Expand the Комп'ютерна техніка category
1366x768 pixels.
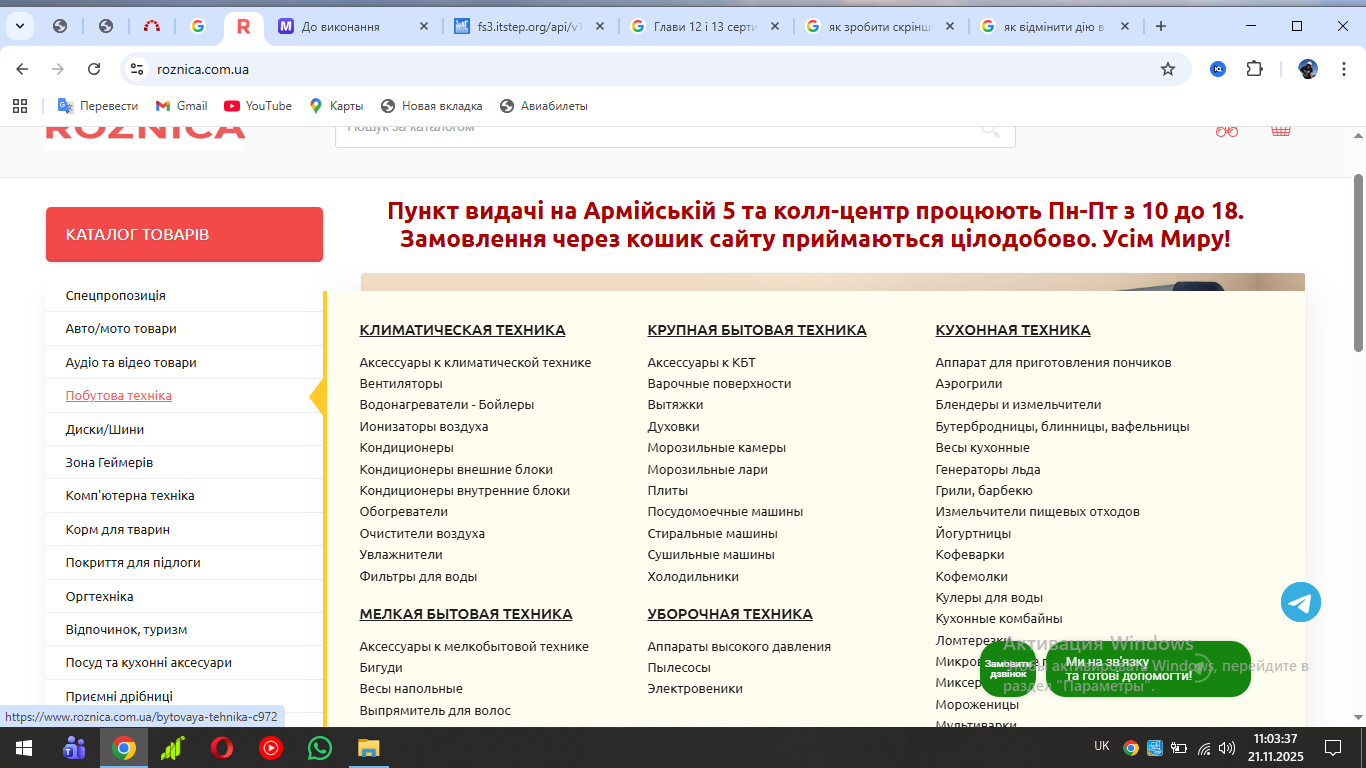[130, 496]
